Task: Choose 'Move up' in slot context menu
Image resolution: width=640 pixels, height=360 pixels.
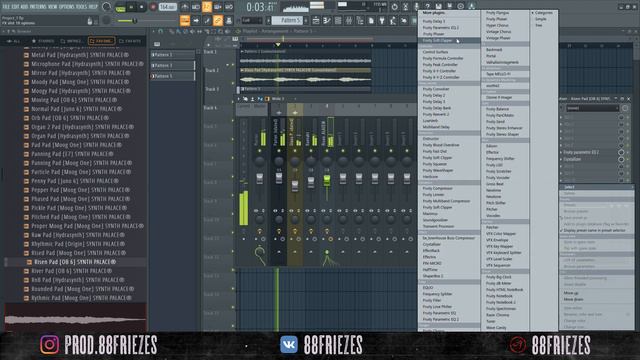Action: (x=570, y=293)
